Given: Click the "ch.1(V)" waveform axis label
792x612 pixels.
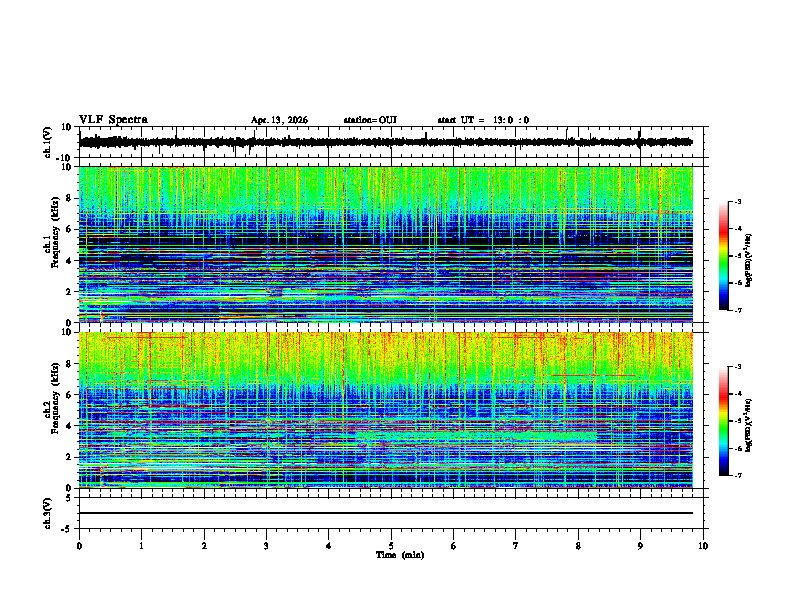Looking at the screenshot, I should pos(48,142).
